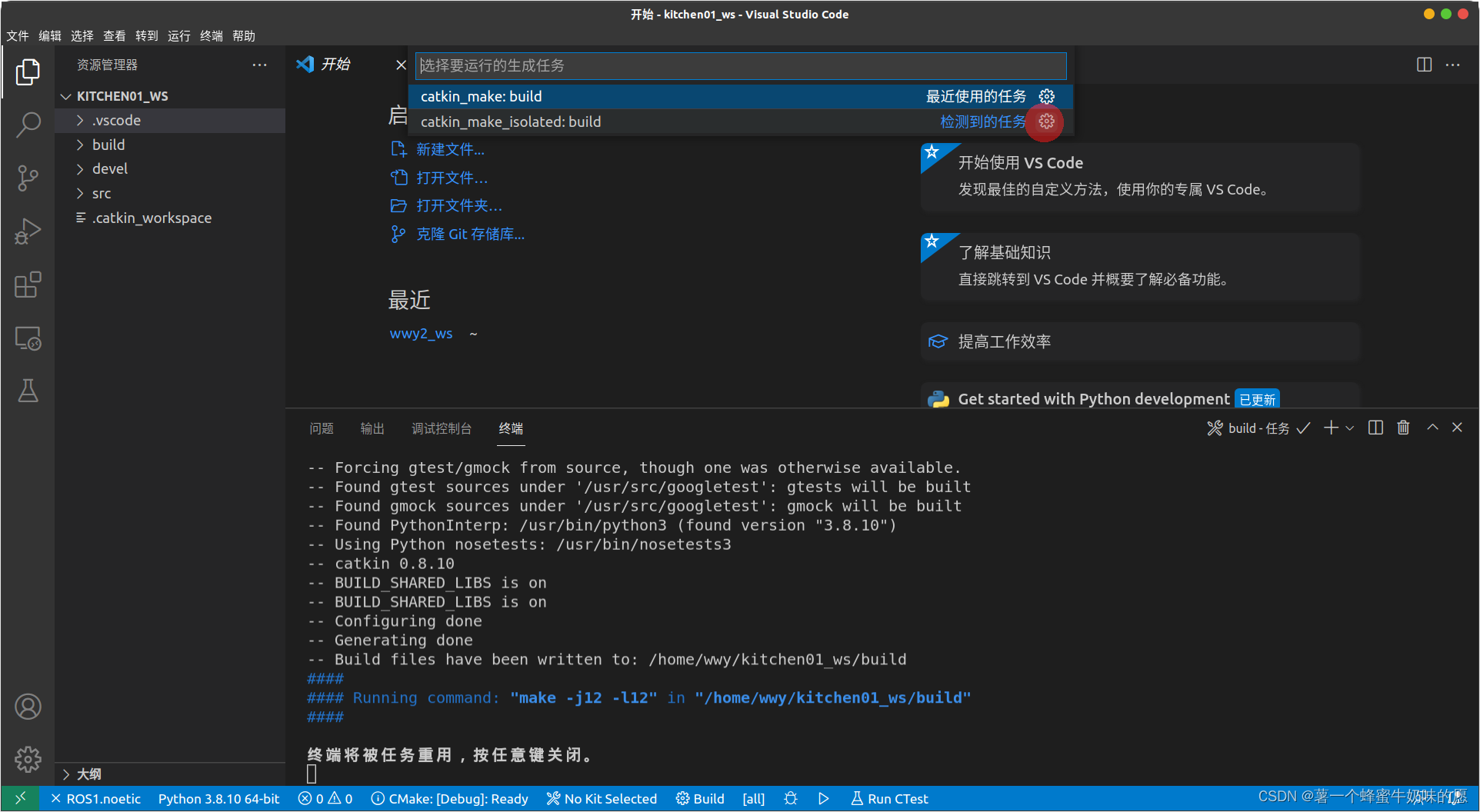The image size is (1480, 812).
Task: Open the Explorer view in activity bar
Action: pos(28,72)
